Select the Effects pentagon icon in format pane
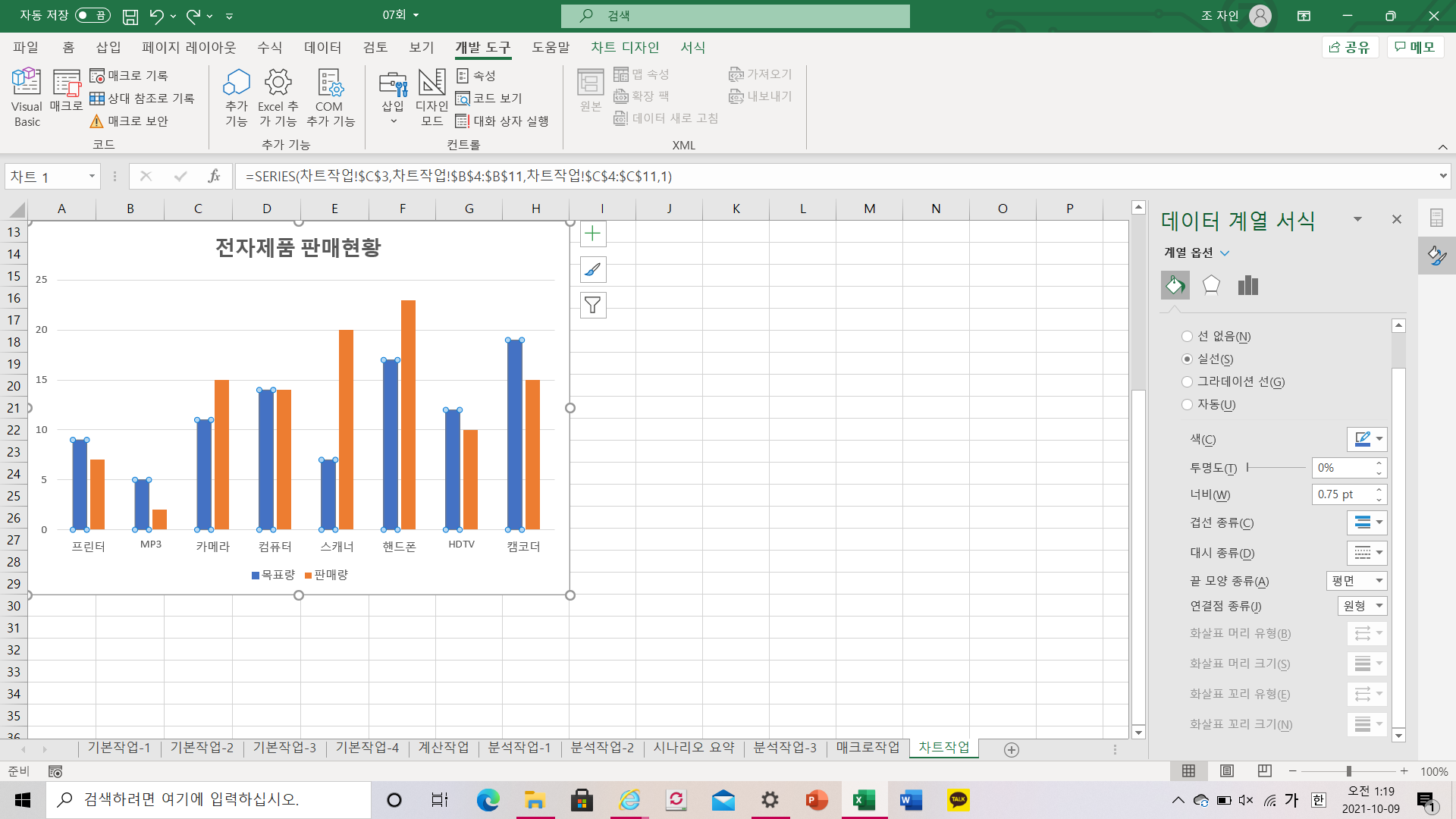Screen dimensions: 1456x819 (x=1211, y=285)
